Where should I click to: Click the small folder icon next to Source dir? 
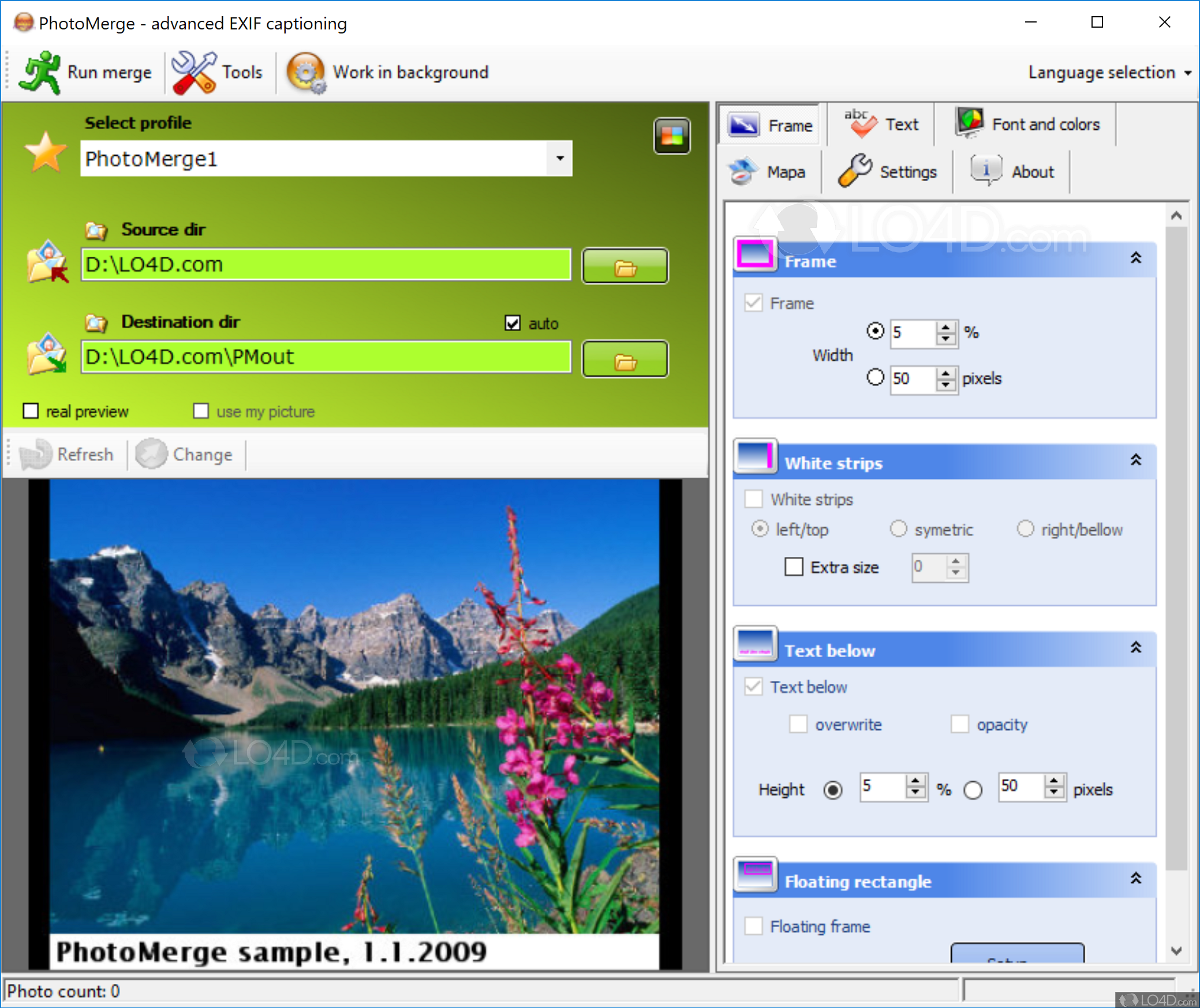(96, 231)
